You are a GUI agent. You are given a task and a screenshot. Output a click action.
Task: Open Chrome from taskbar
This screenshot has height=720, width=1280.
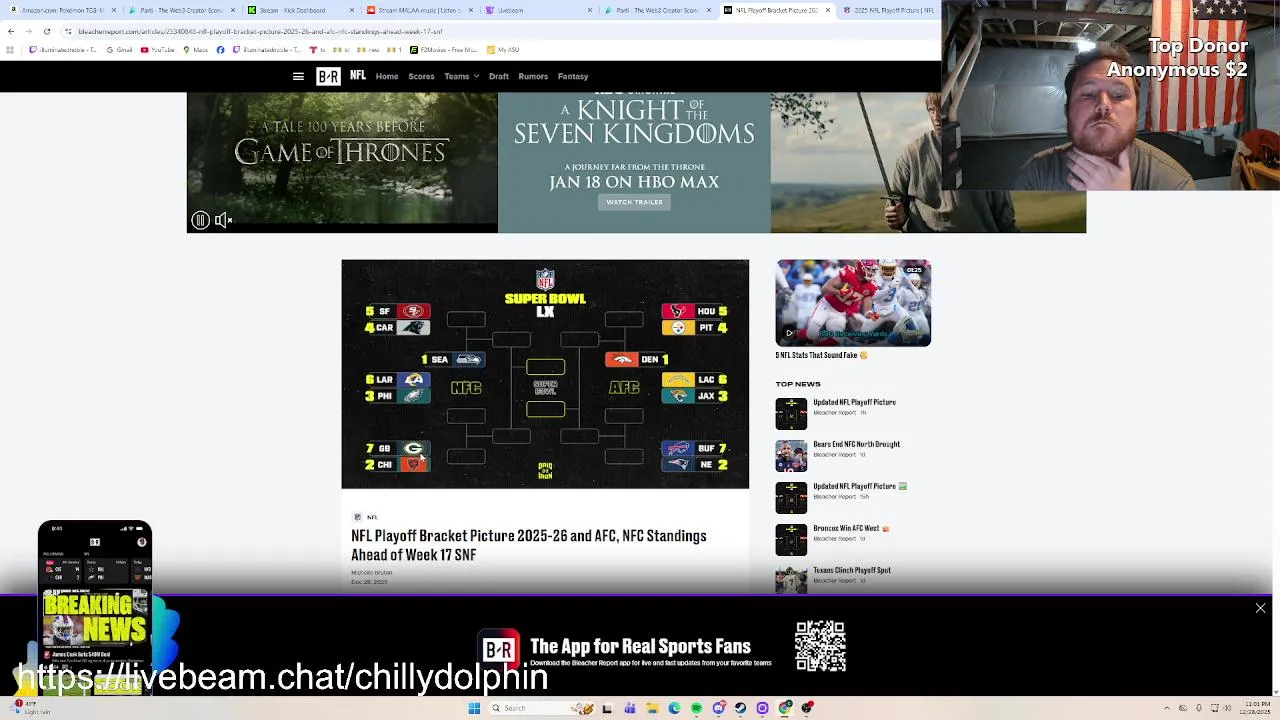point(785,708)
